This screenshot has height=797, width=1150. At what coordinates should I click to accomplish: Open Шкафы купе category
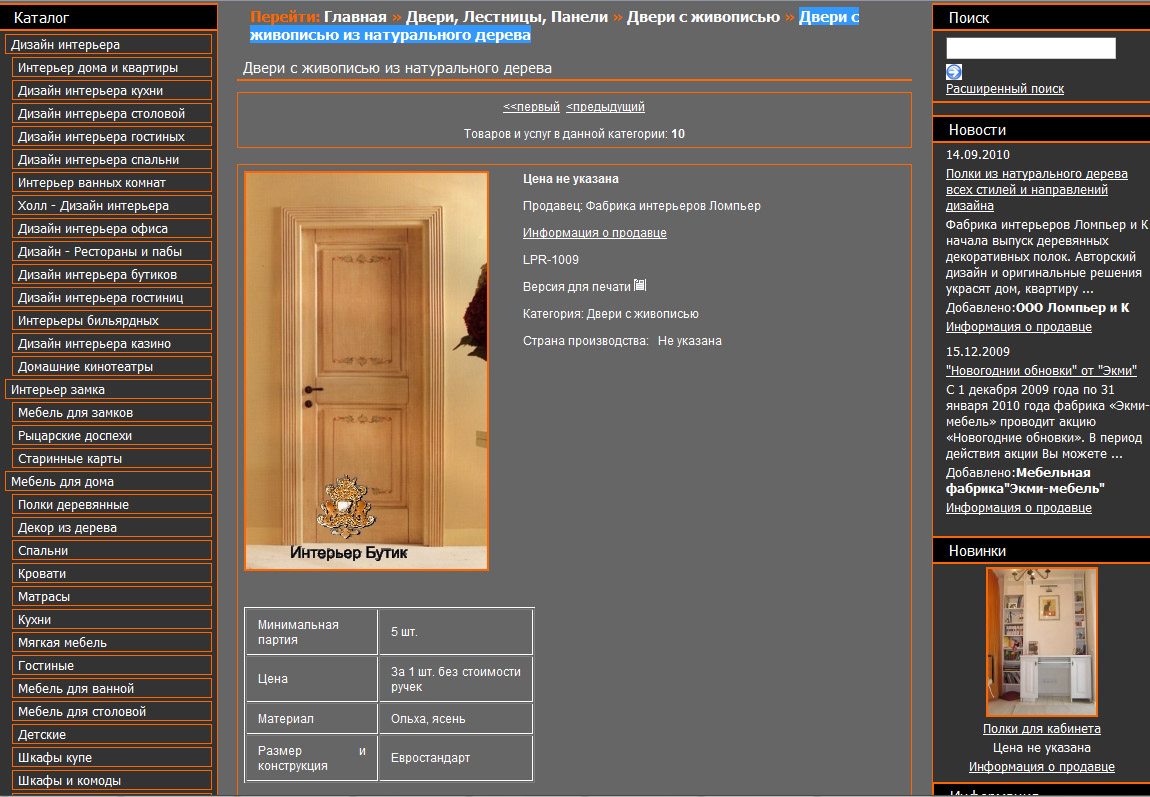click(x=111, y=757)
